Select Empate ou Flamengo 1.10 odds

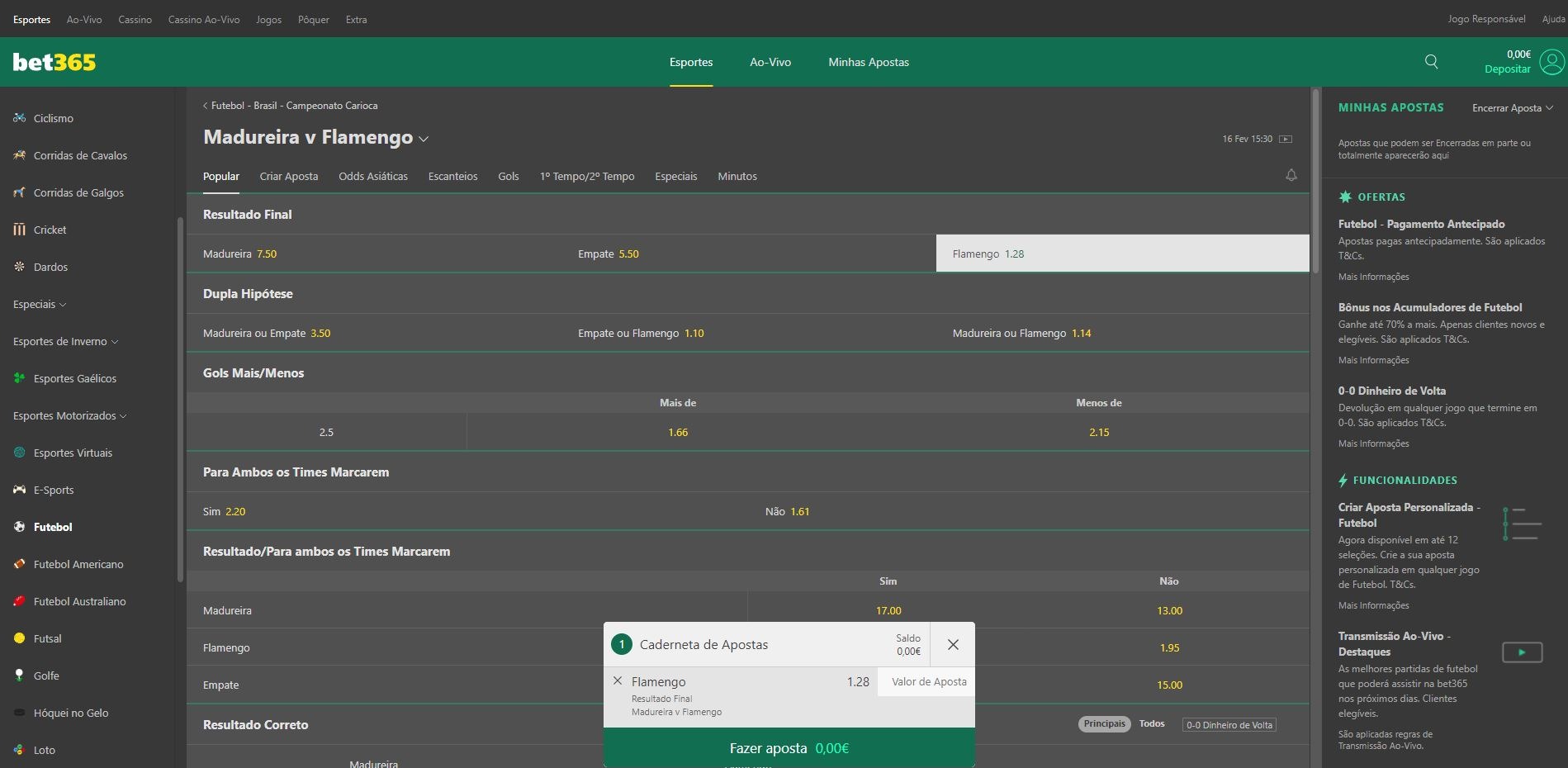(x=749, y=333)
